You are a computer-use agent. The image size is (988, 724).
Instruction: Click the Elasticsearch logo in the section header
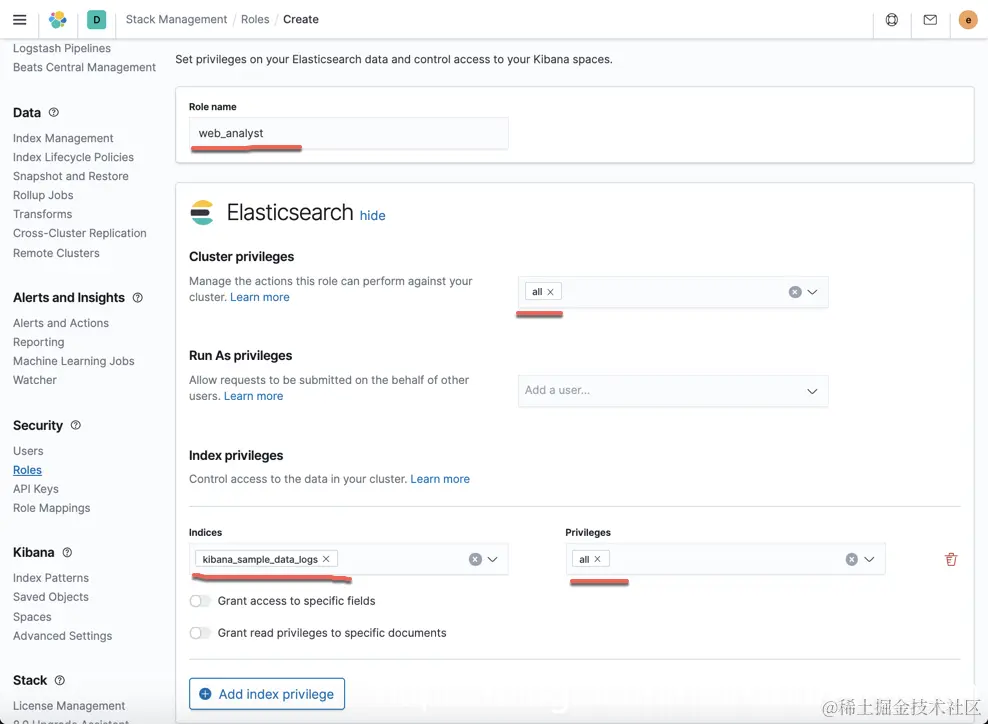click(x=202, y=212)
